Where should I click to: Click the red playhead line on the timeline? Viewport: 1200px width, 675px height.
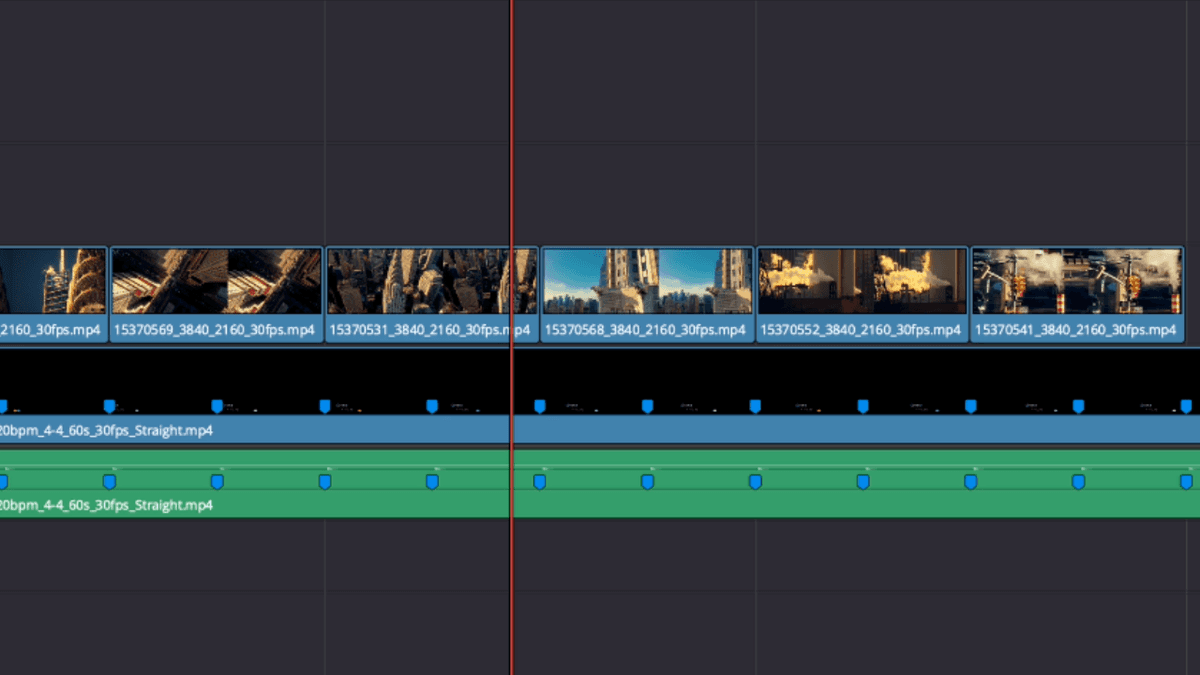coord(512,600)
